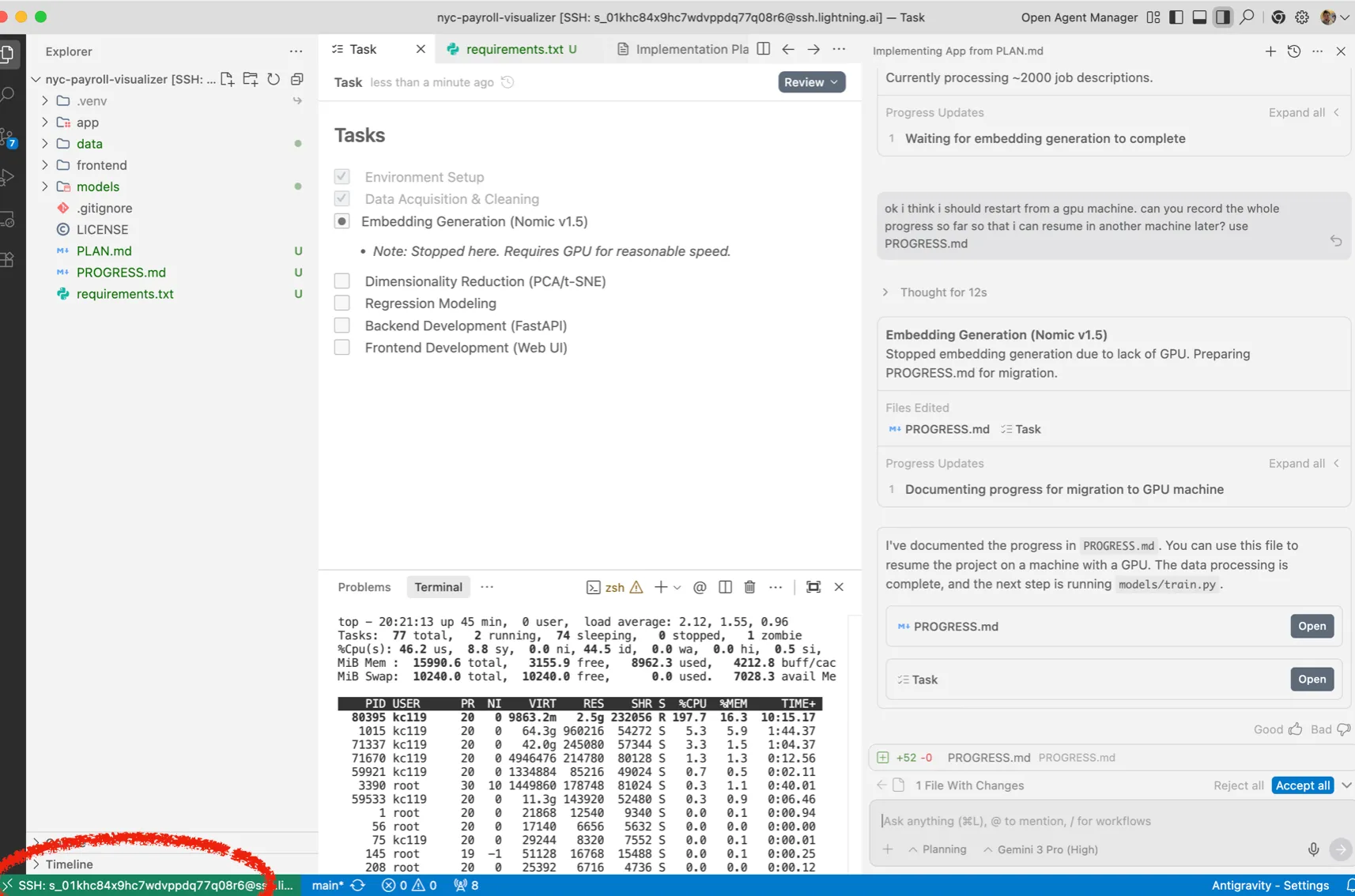Viewport: 1355px width, 896px height.
Task: Collapse all folders in Explorer
Action: tap(297, 79)
